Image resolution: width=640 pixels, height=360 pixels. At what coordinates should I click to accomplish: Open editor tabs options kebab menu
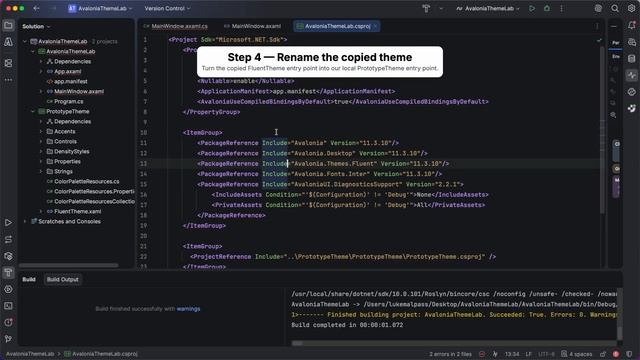tap(597, 26)
